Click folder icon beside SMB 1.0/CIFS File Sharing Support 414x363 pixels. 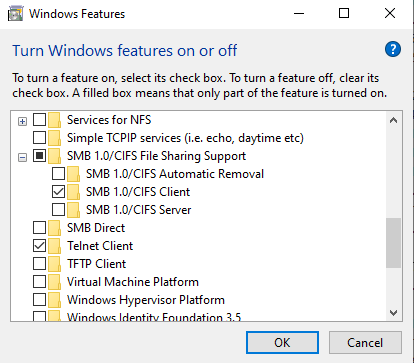click(x=54, y=156)
